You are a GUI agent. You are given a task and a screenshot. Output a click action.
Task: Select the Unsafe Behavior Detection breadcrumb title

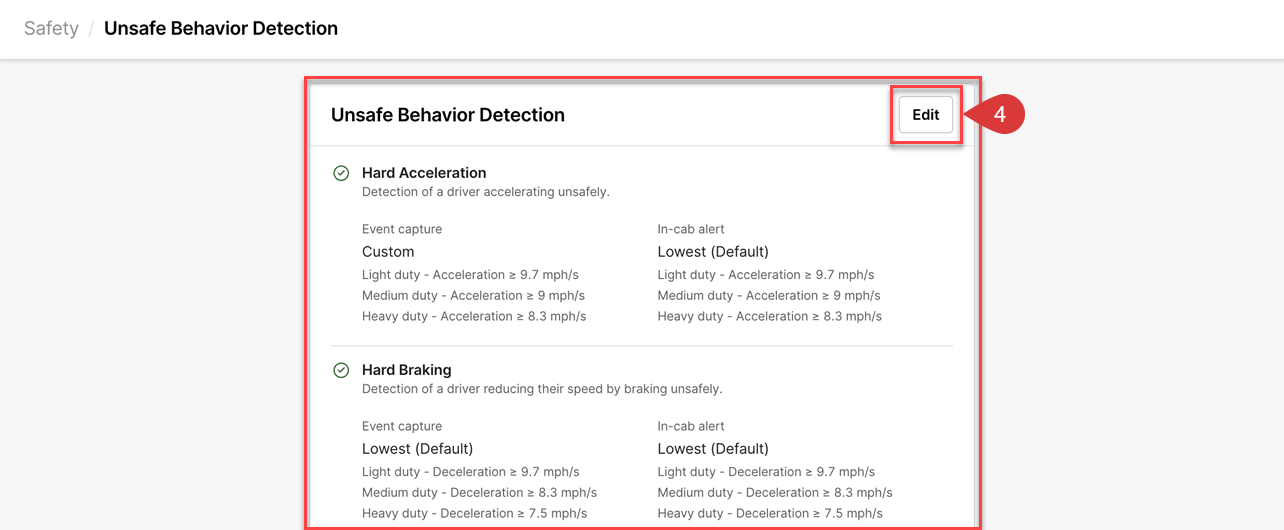221,28
